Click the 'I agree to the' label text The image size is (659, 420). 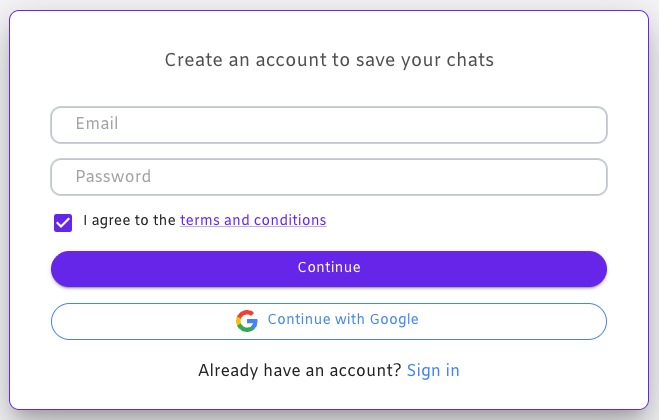click(129, 220)
